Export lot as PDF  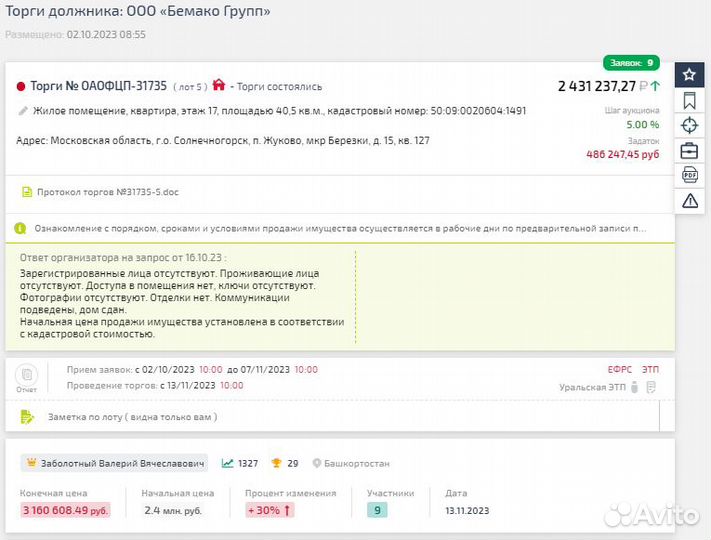(x=689, y=176)
